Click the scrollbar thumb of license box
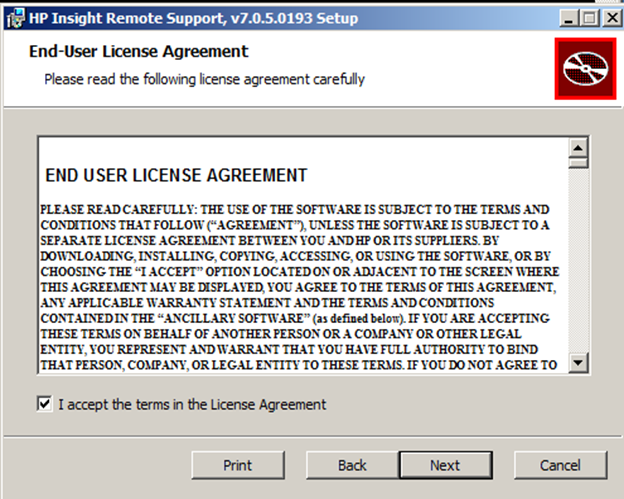Viewport: 624px width, 499px height. click(578, 163)
